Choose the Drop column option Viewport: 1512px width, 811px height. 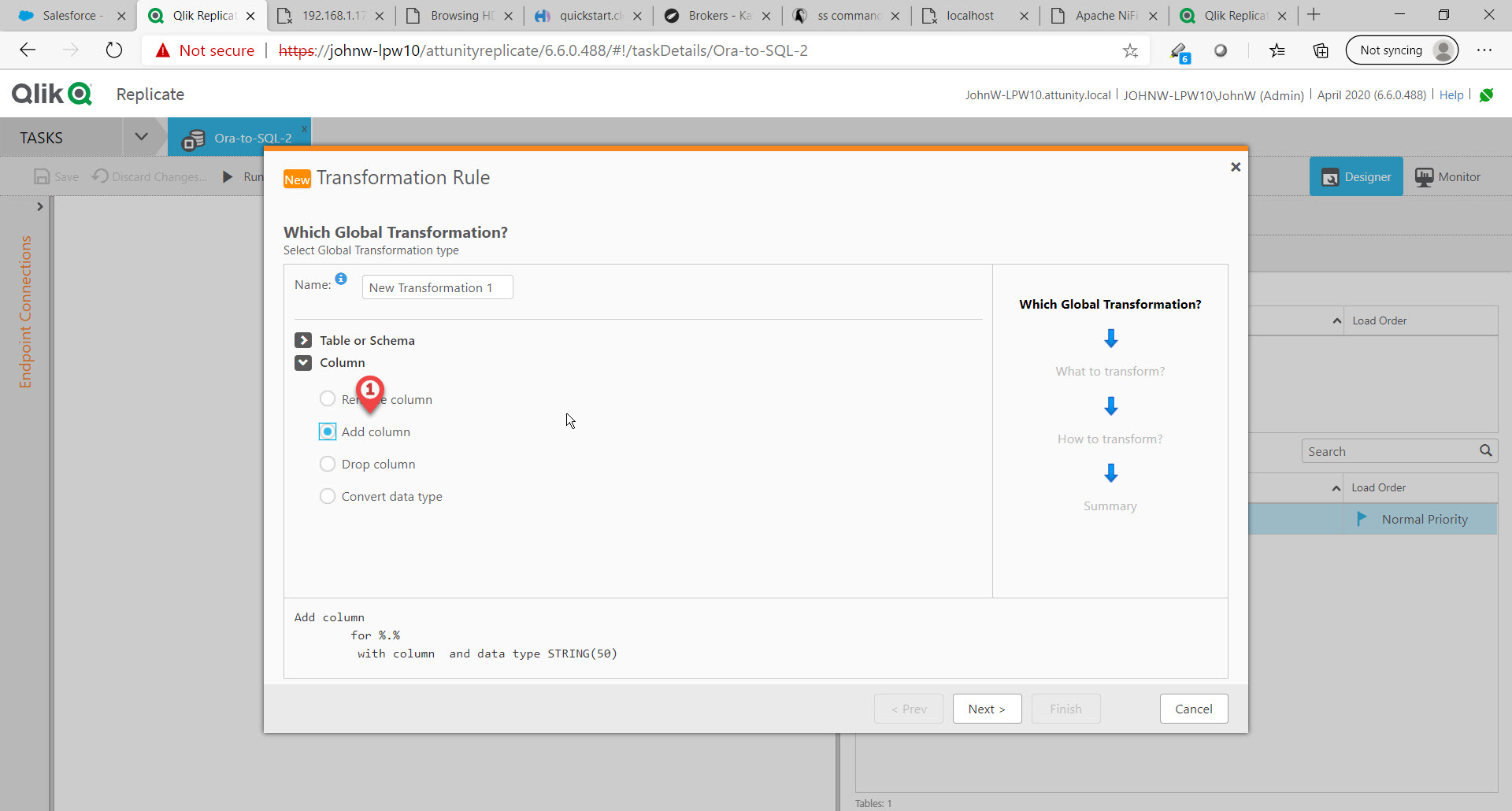pyautogui.click(x=328, y=464)
